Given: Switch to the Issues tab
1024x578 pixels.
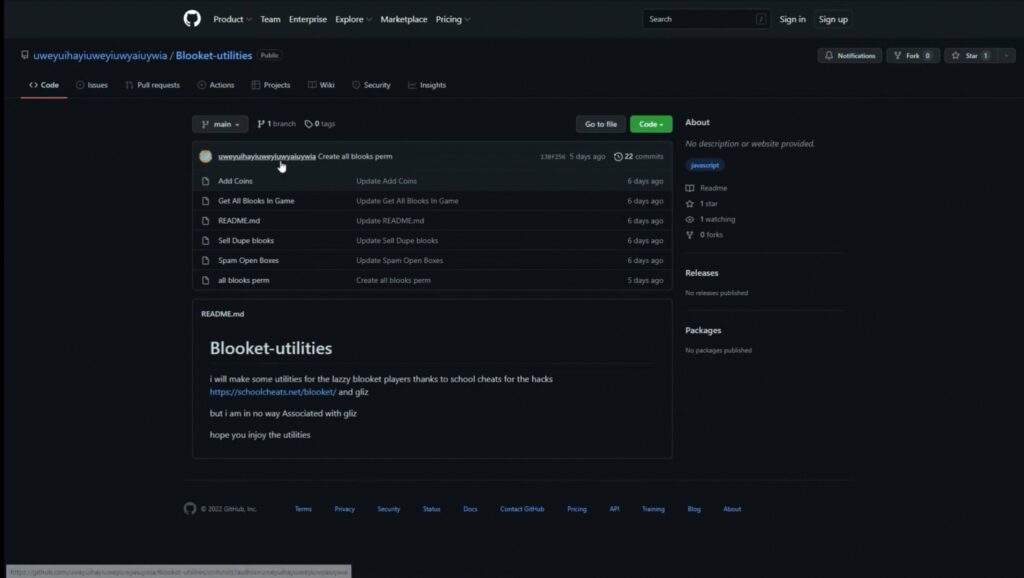Looking at the screenshot, I should tap(91, 85).
